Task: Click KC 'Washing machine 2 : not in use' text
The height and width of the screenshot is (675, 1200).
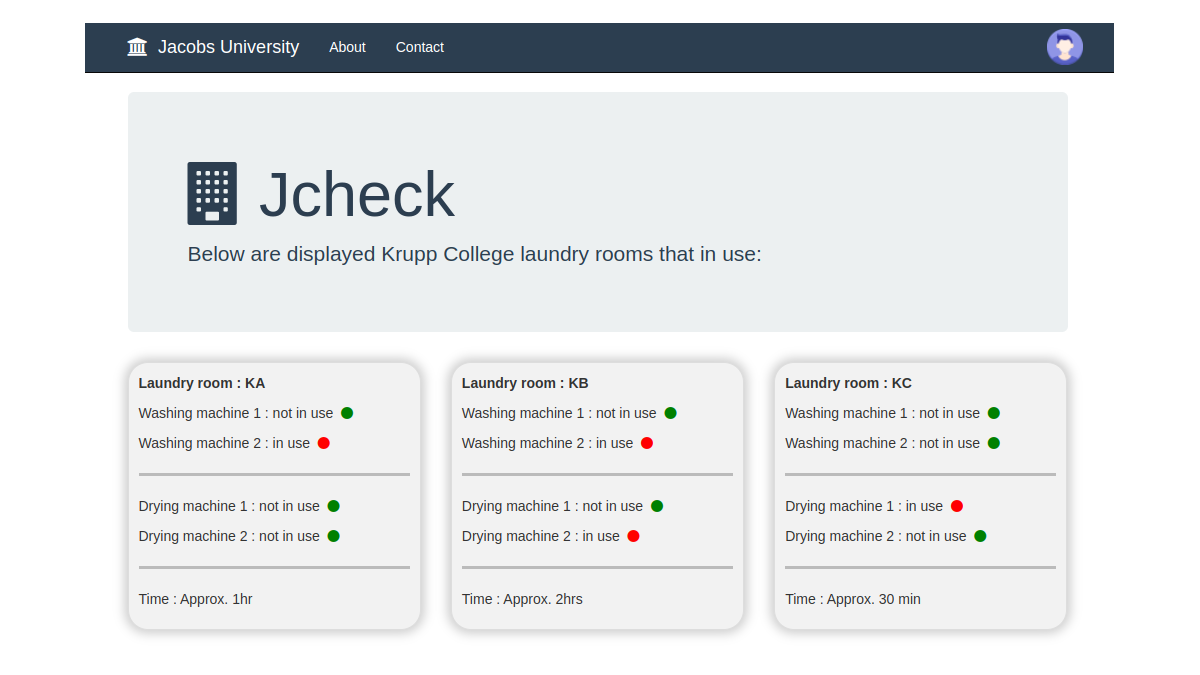Action: (x=882, y=443)
